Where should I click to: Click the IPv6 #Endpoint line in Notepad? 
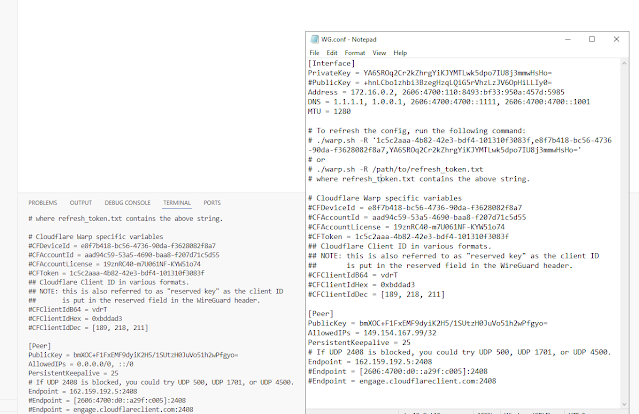[x=398, y=371]
